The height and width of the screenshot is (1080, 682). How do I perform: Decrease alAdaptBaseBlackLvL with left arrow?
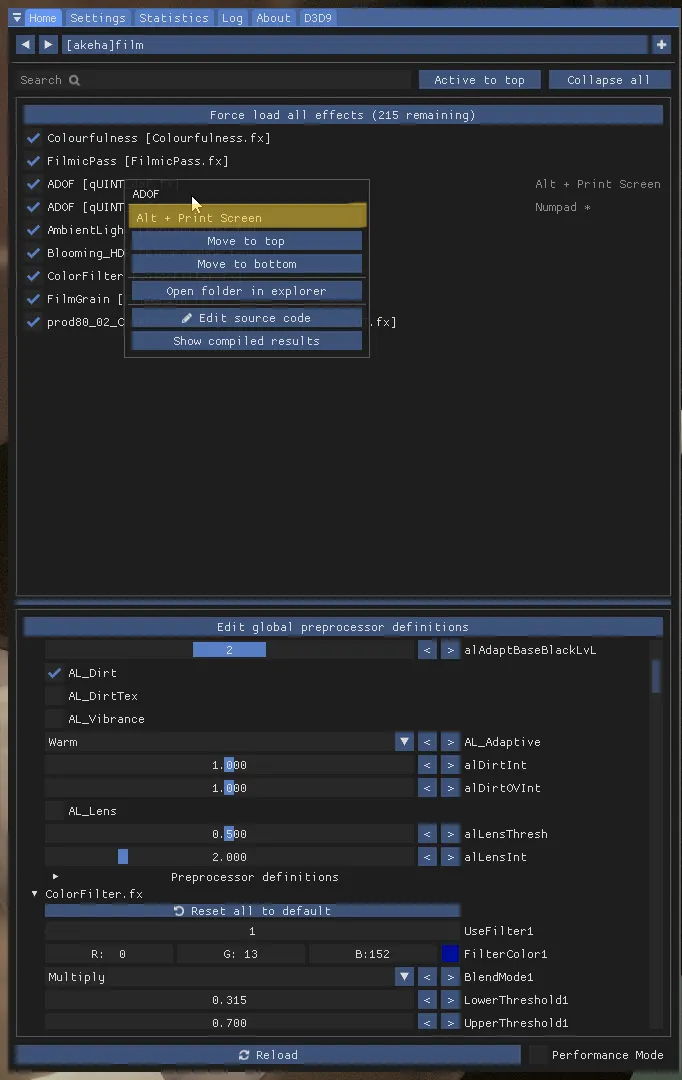pyautogui.click(x=427, y=650)
